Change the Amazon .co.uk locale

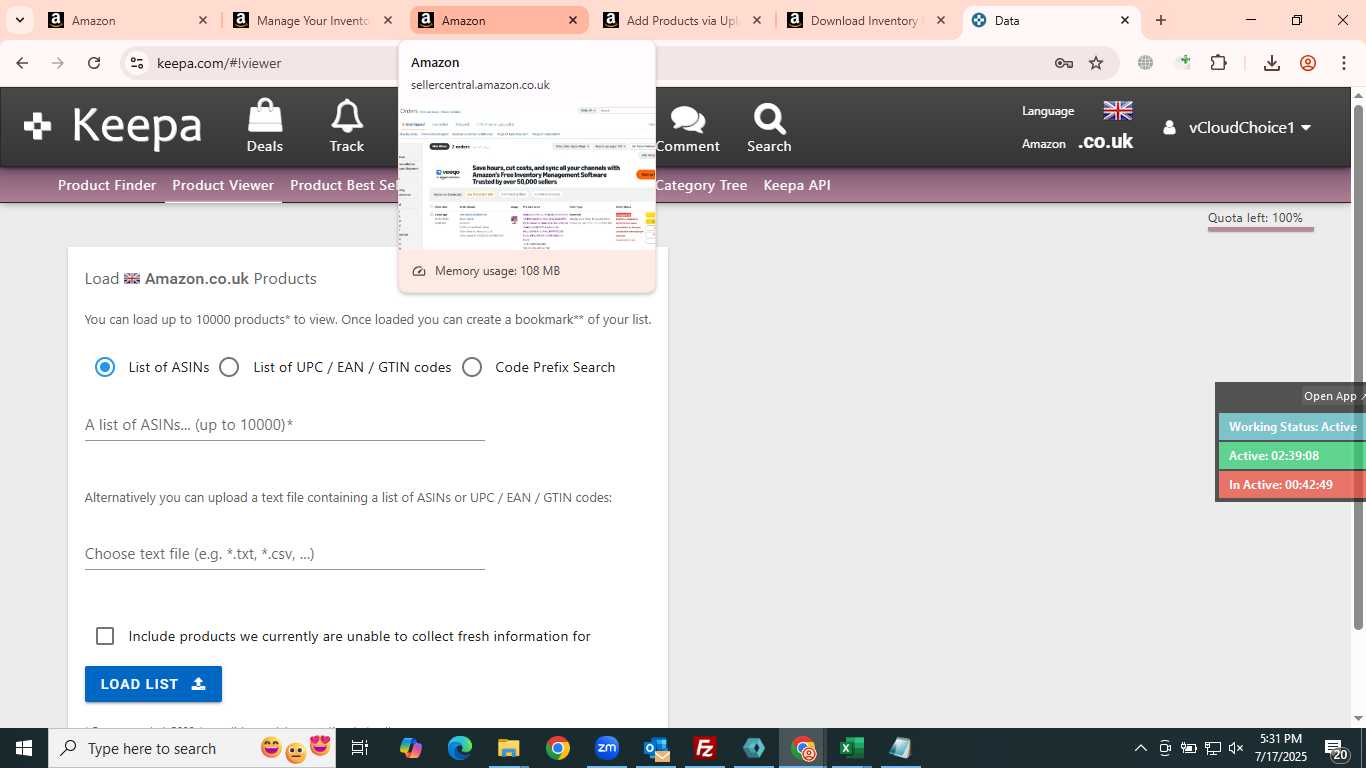(1105, 142)
